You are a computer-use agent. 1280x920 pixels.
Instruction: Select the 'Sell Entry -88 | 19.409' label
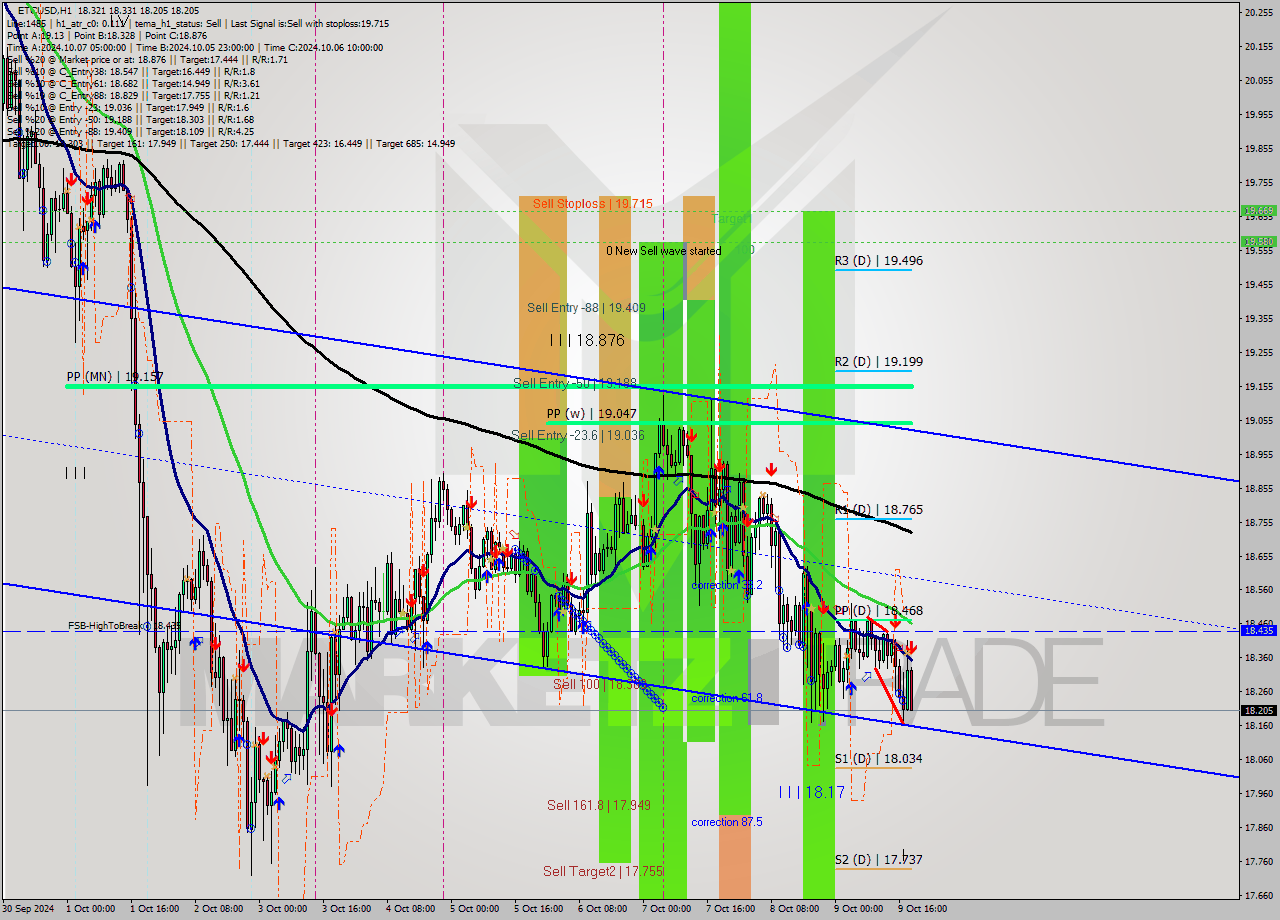(x=586, y=308)
